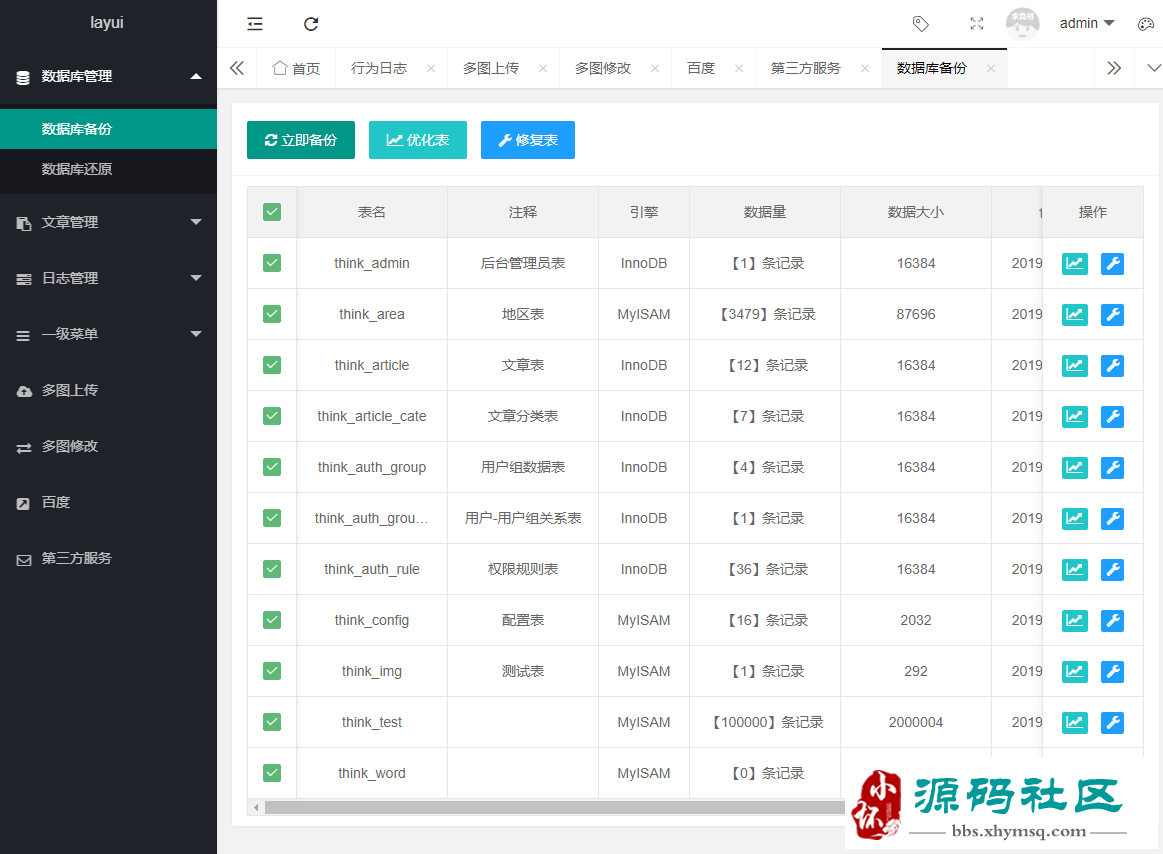1163x854 pixels.
Task: Uncheck the think_admin row checkbox
Action: pyautogui.click(x=272, y=263)
